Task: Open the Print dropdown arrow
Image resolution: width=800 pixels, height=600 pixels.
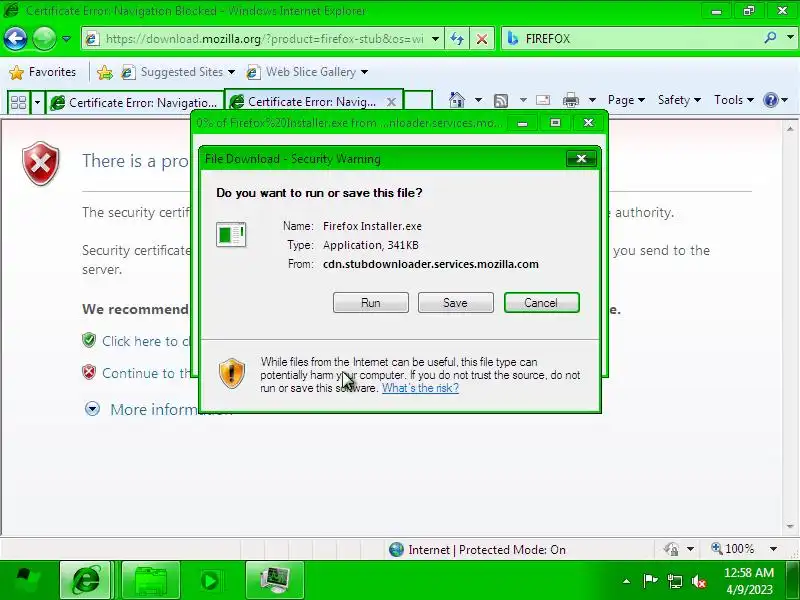Action: tap(592, 100)
